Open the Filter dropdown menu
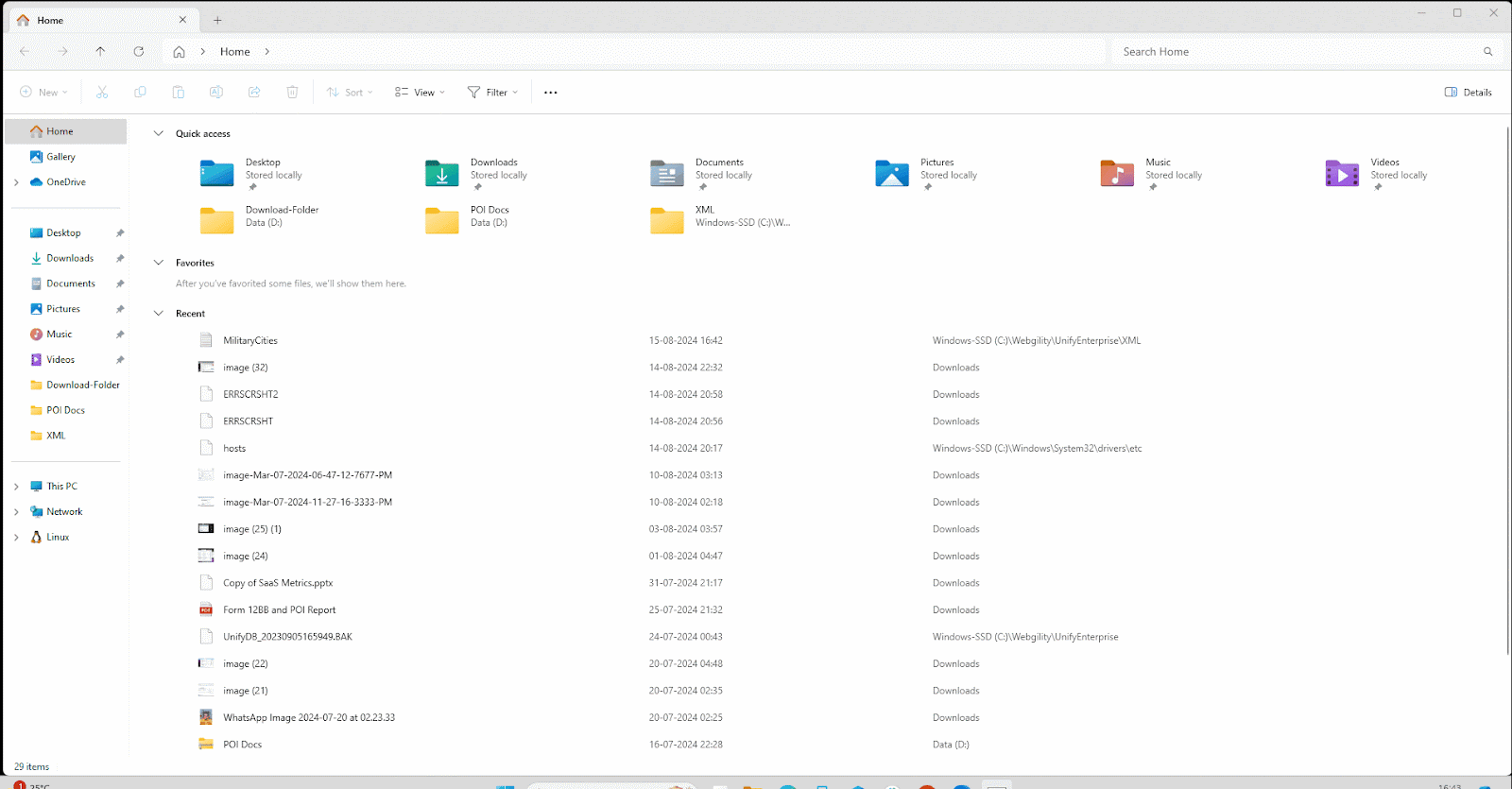1512x789 pixels. (x=492, y=93)
